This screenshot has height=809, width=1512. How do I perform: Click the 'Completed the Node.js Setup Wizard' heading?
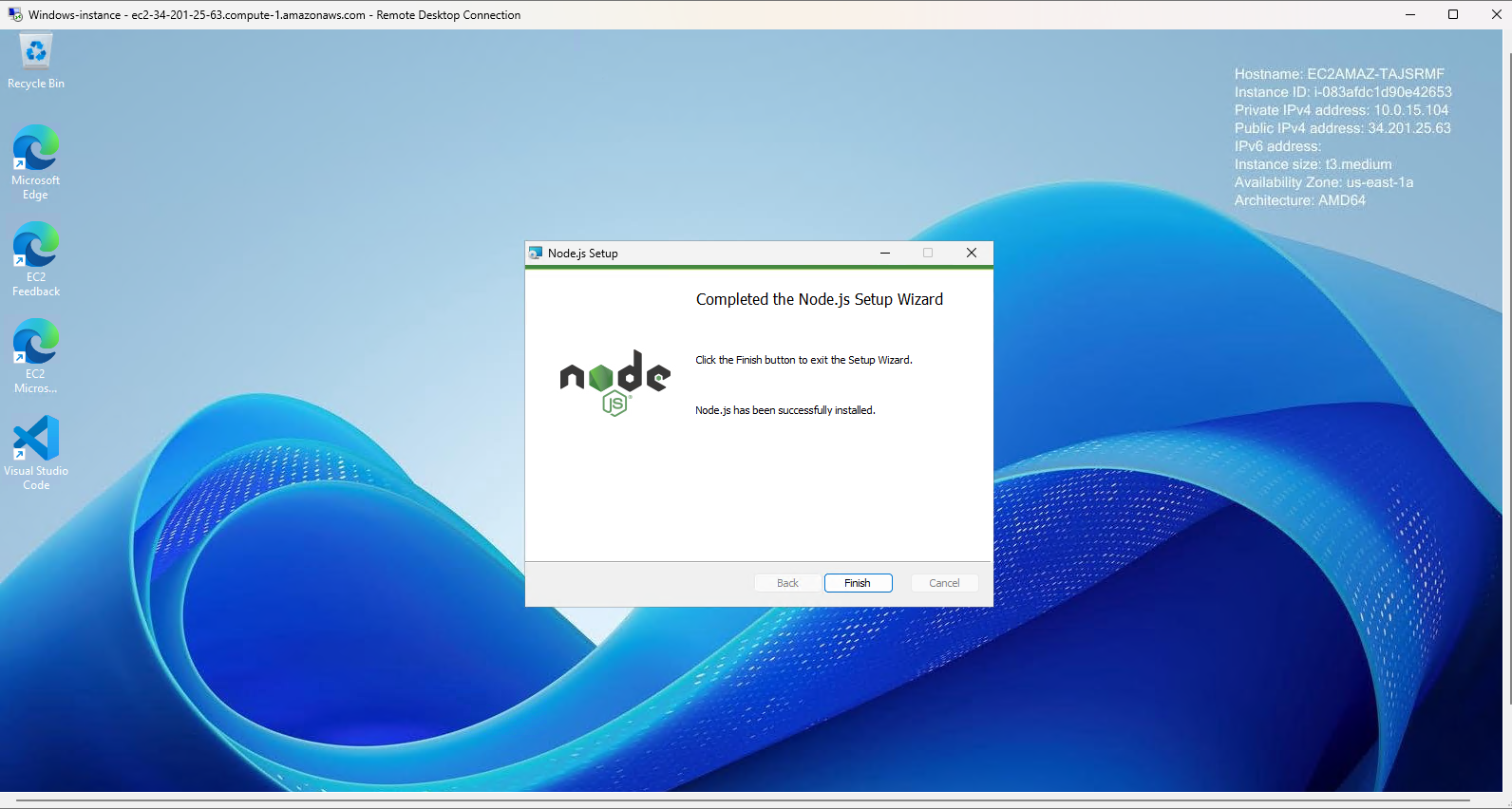(x=820, y=299)
